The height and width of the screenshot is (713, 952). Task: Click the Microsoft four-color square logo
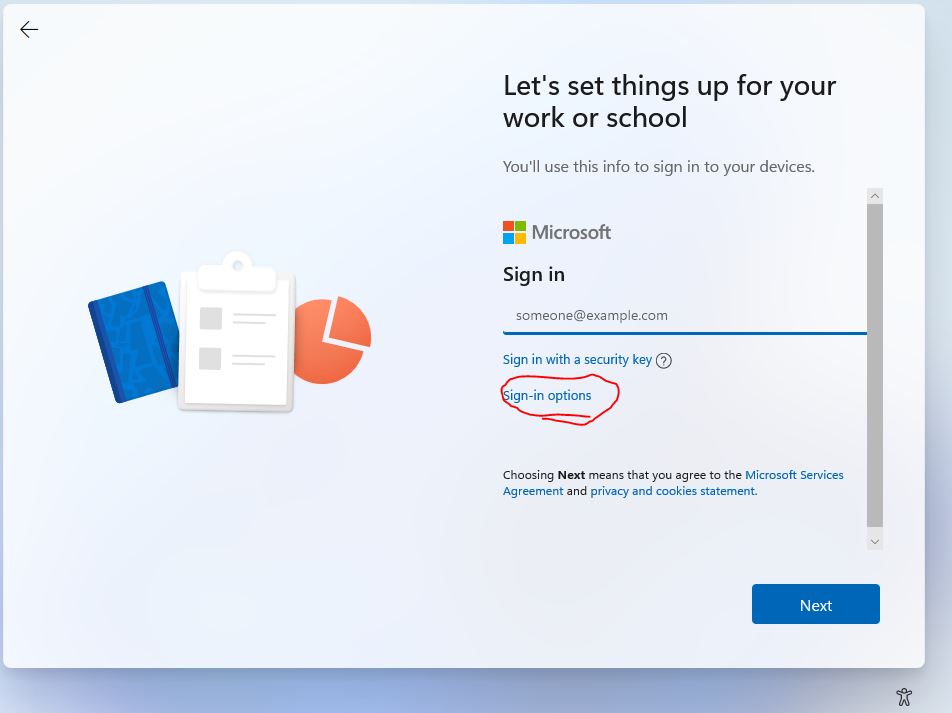tap(514, 233)
